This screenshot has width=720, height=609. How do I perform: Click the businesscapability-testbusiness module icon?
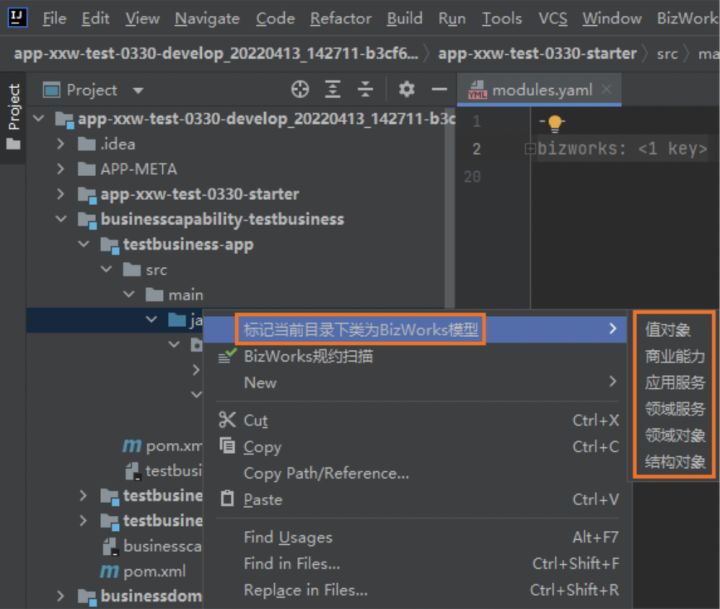87,220
